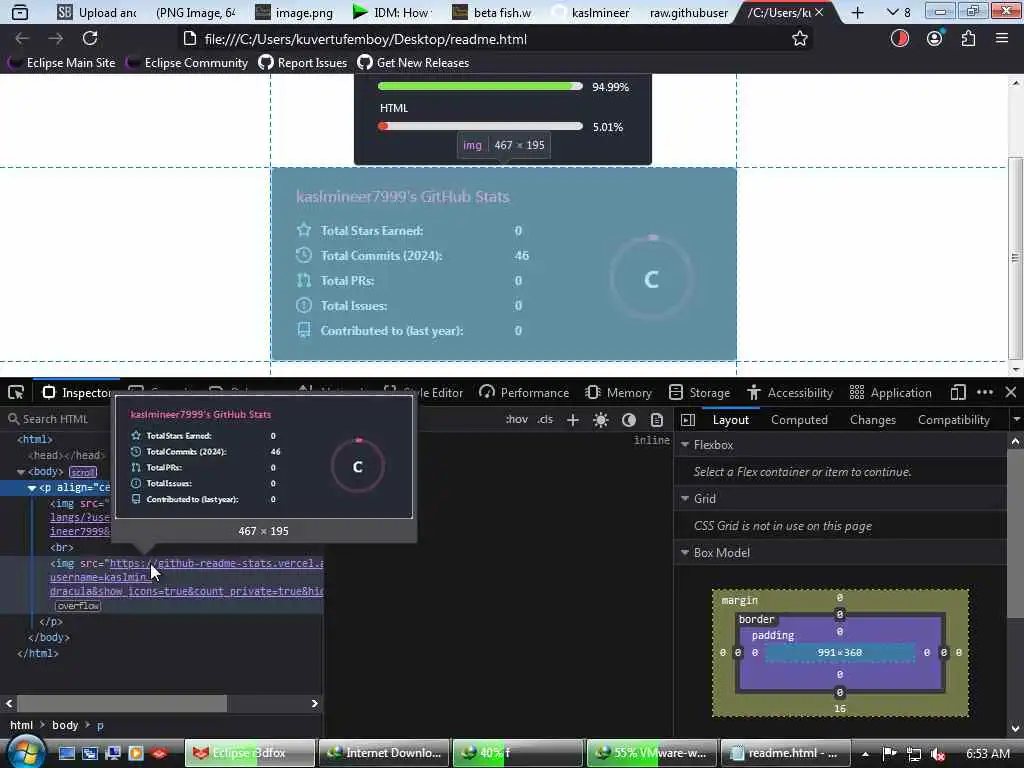
Task: Toggle print media simulation icon
Action: (x=657, y=420)
